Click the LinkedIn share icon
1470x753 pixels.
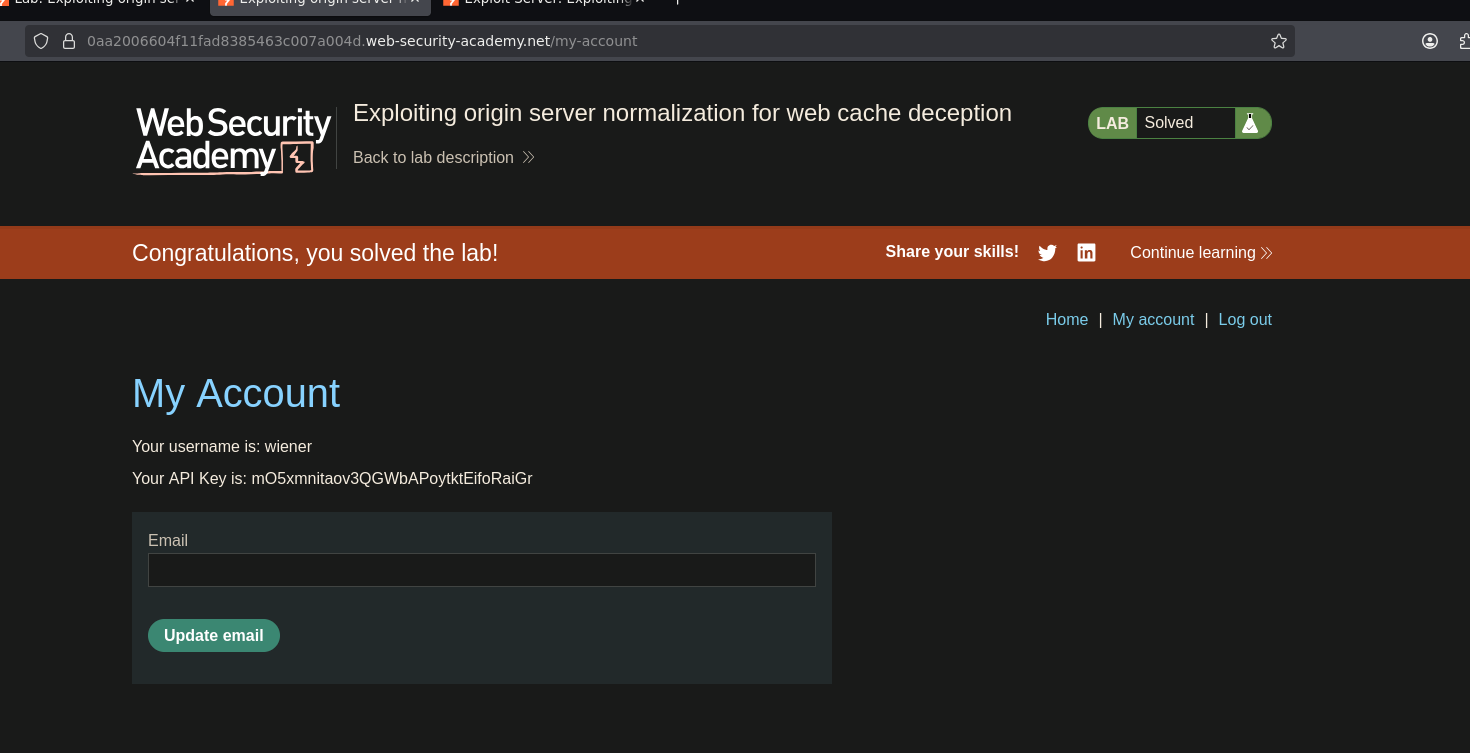[1086, 253]
